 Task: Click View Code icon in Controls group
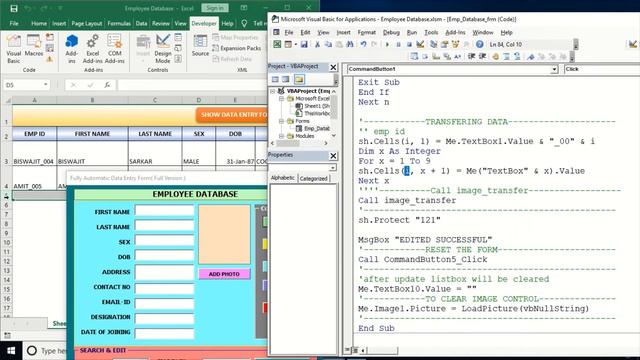[178, 48]
